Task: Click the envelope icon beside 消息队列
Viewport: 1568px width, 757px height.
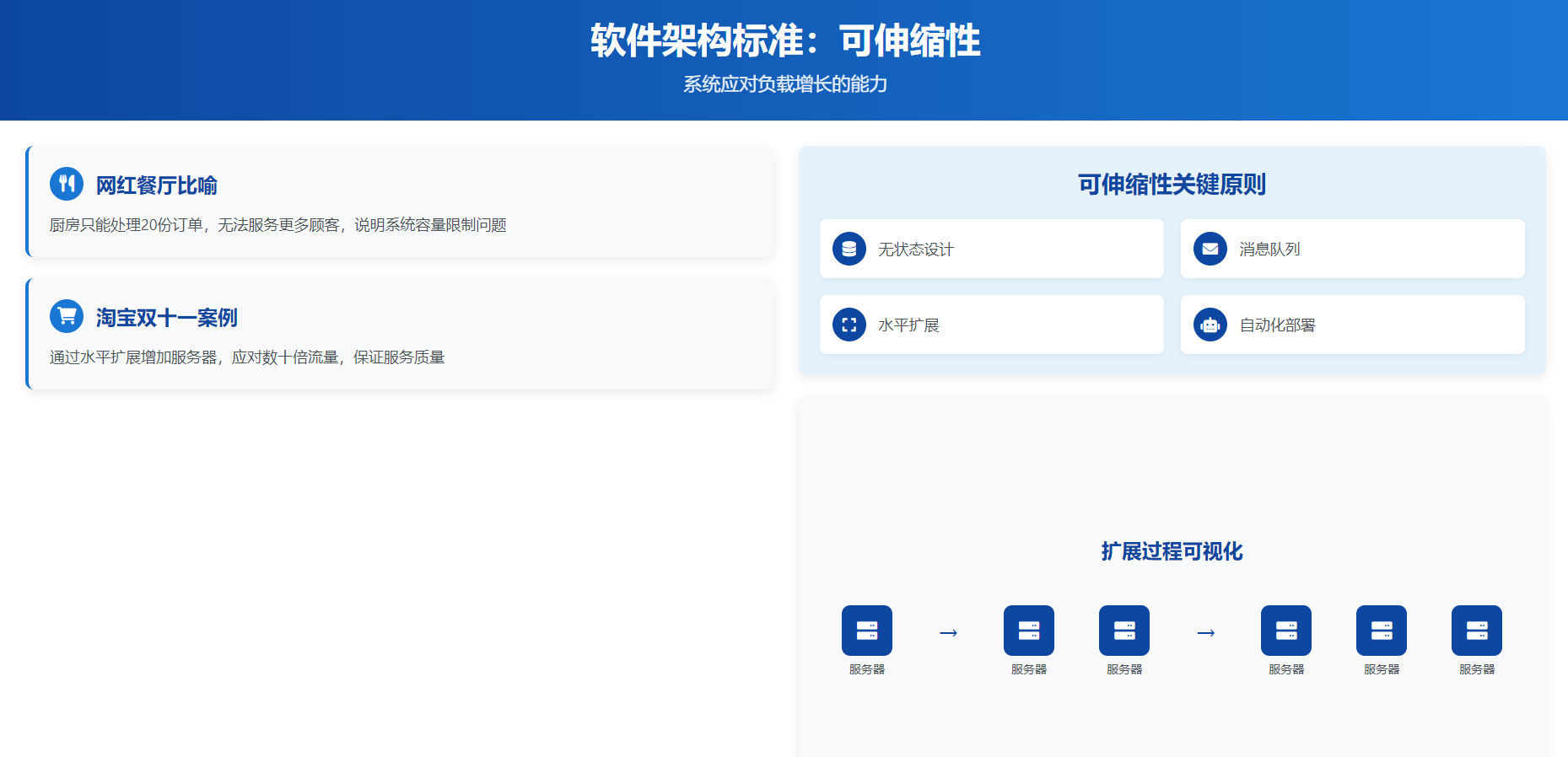Action: click(x=1210, y=249)
